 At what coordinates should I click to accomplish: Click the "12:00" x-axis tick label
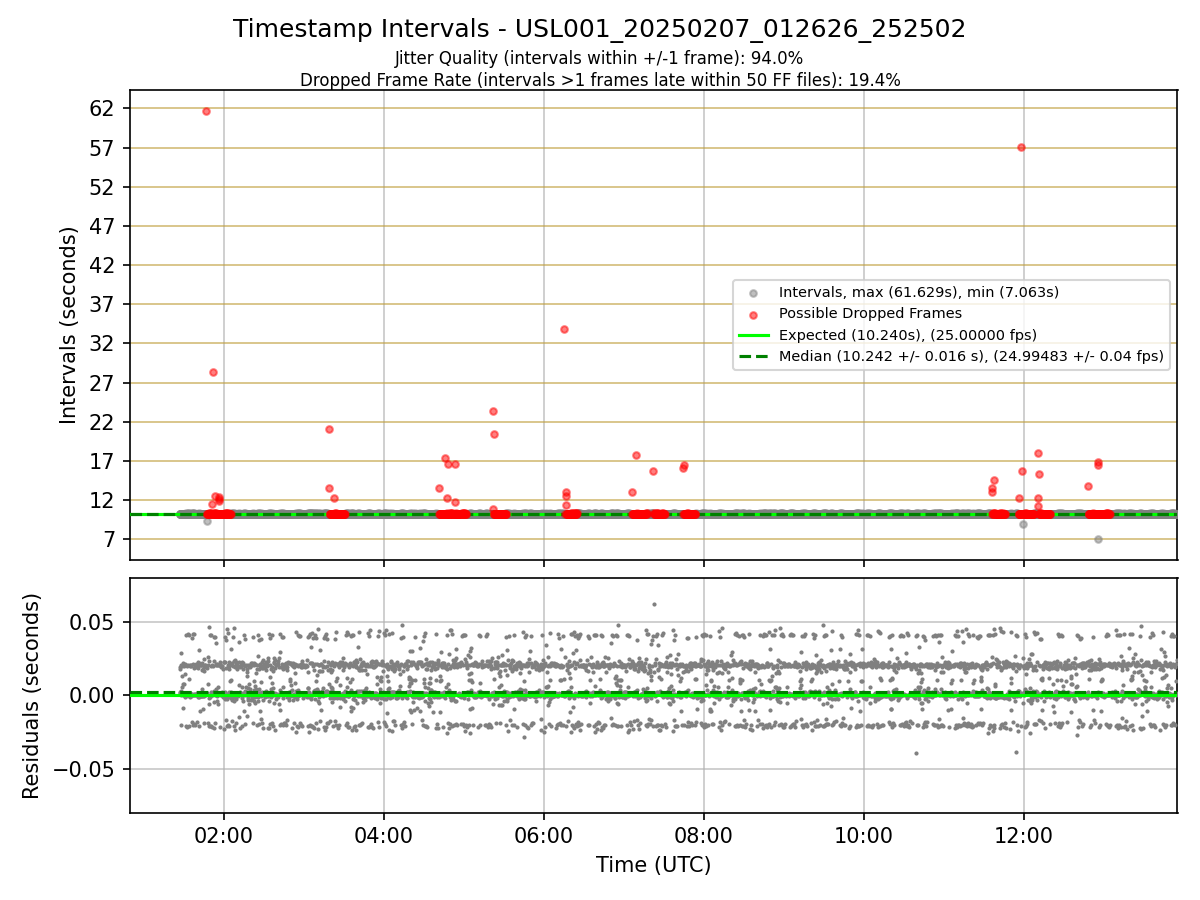[1024, 836]
